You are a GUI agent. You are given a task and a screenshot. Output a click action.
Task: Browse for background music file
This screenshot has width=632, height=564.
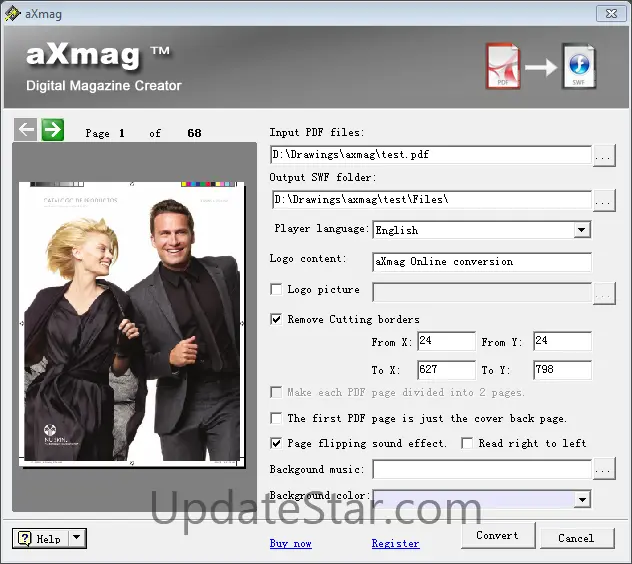(x=604, y=469)
